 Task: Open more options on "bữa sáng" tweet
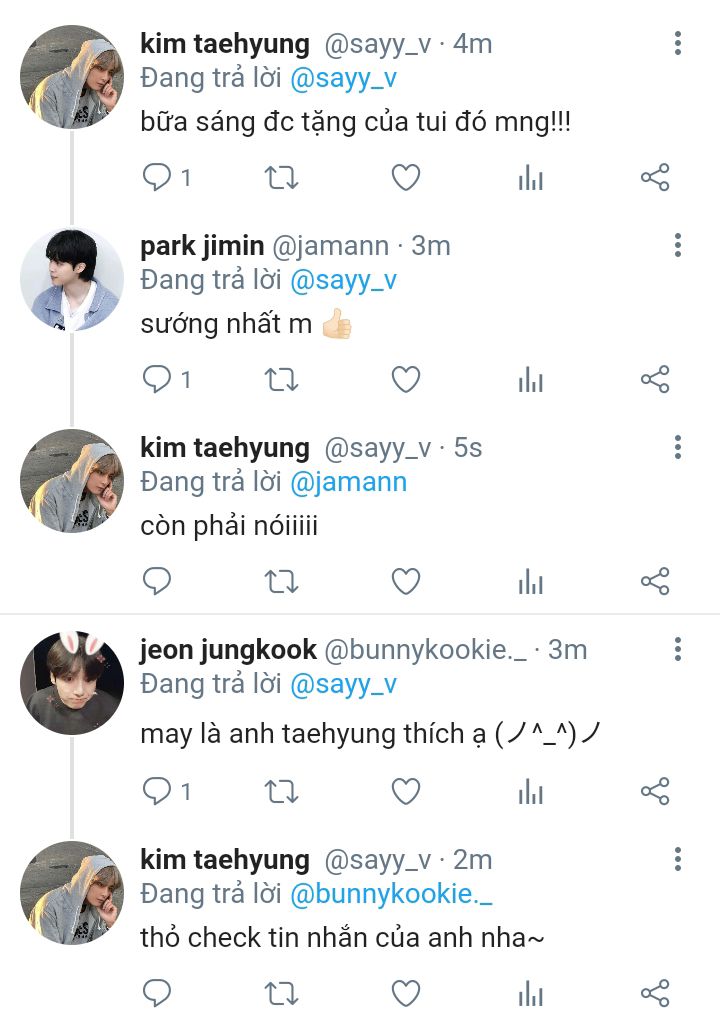[678, 43]
